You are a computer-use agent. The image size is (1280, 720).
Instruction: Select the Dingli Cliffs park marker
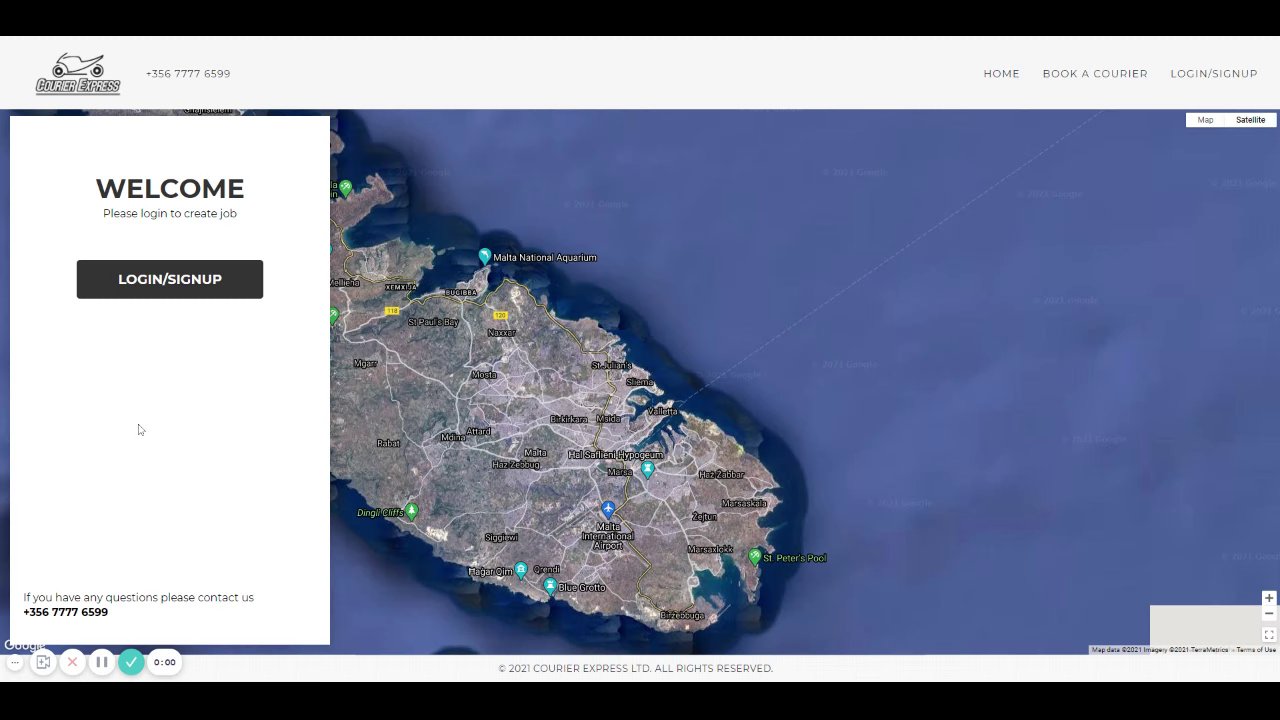pos(411,512)
